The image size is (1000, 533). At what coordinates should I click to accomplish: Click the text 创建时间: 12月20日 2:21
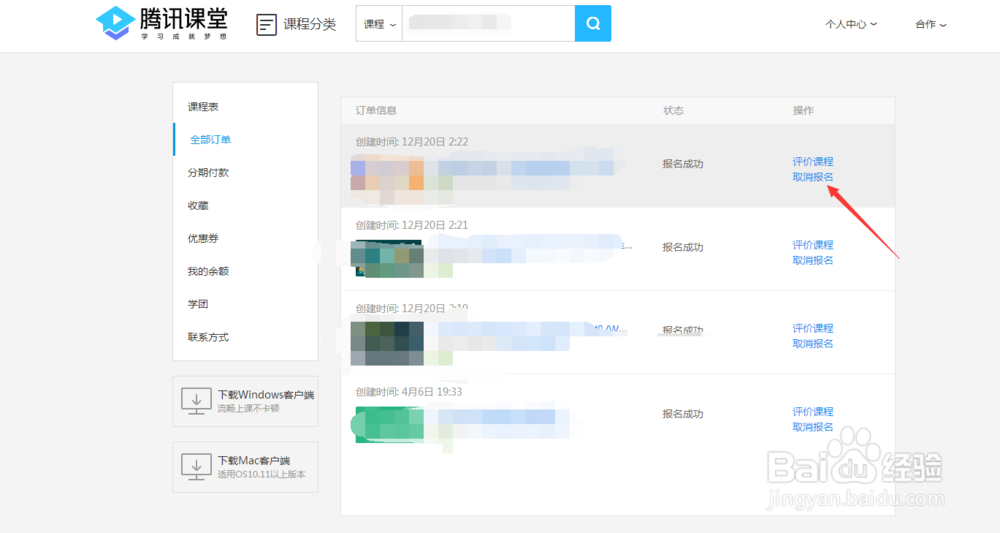(412, 225)
